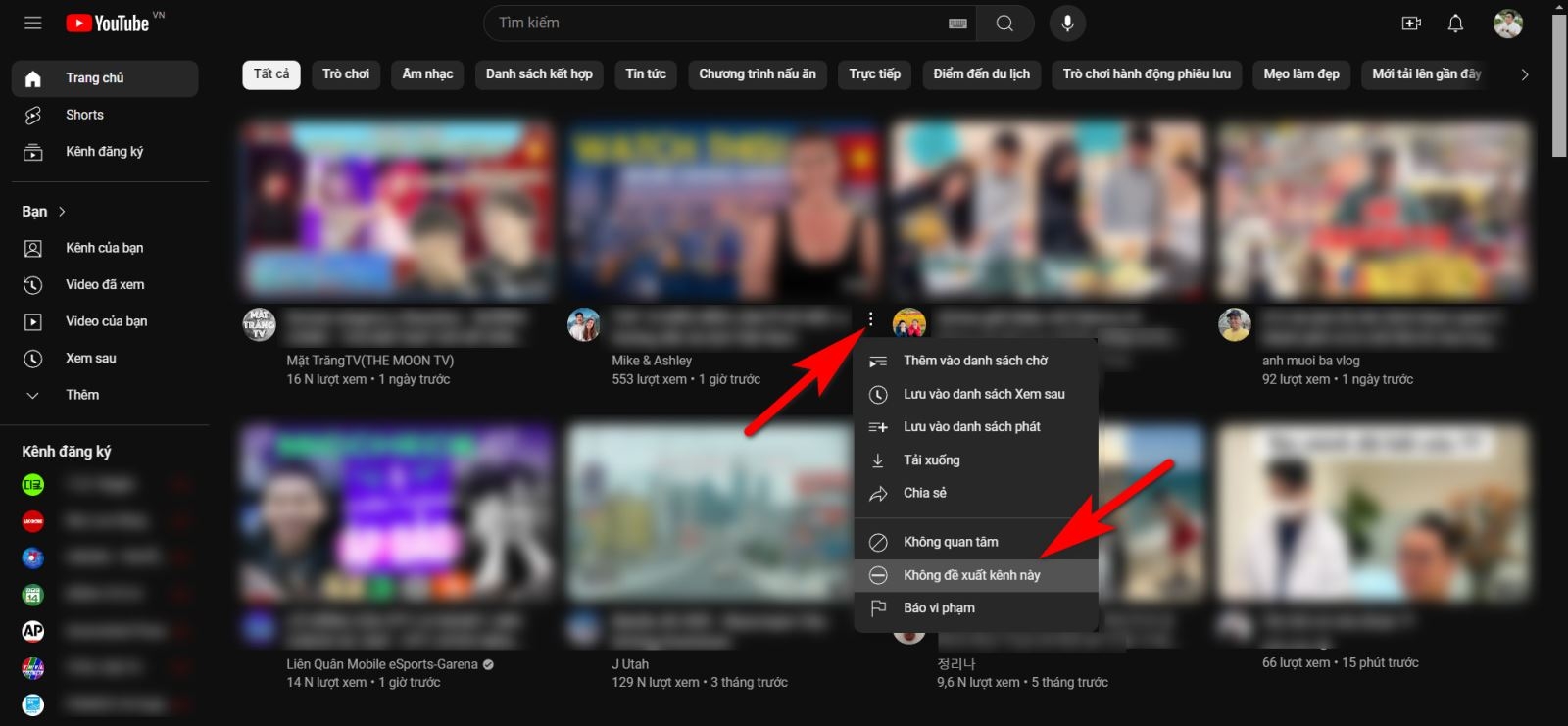The height and width of the screenshot is (726, 1568).
Task: Open the on-screen keyboard icon in search
Action: [958, 24]
